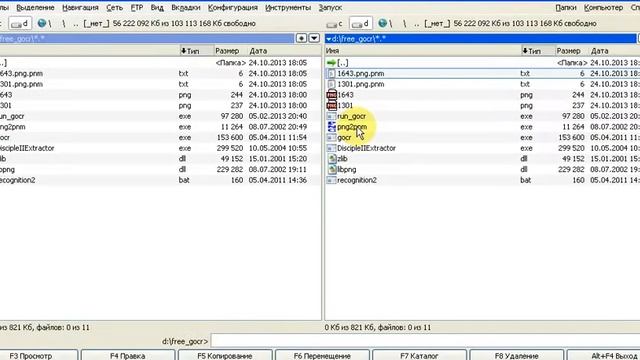This screenshot has width=640, height=360.
Task: Click the F5 Копирование button
Action: coord(225,355)
